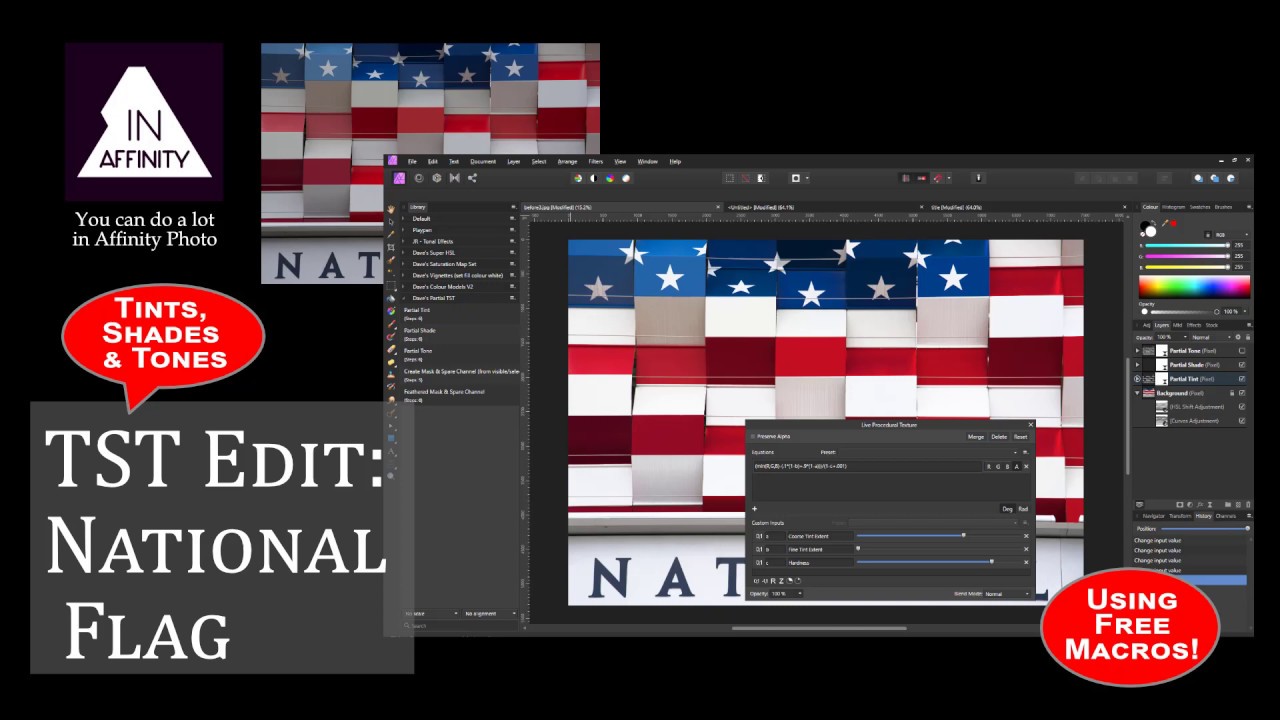
Task: Click the layer settings cog icon
Action: click(1239, 337)
